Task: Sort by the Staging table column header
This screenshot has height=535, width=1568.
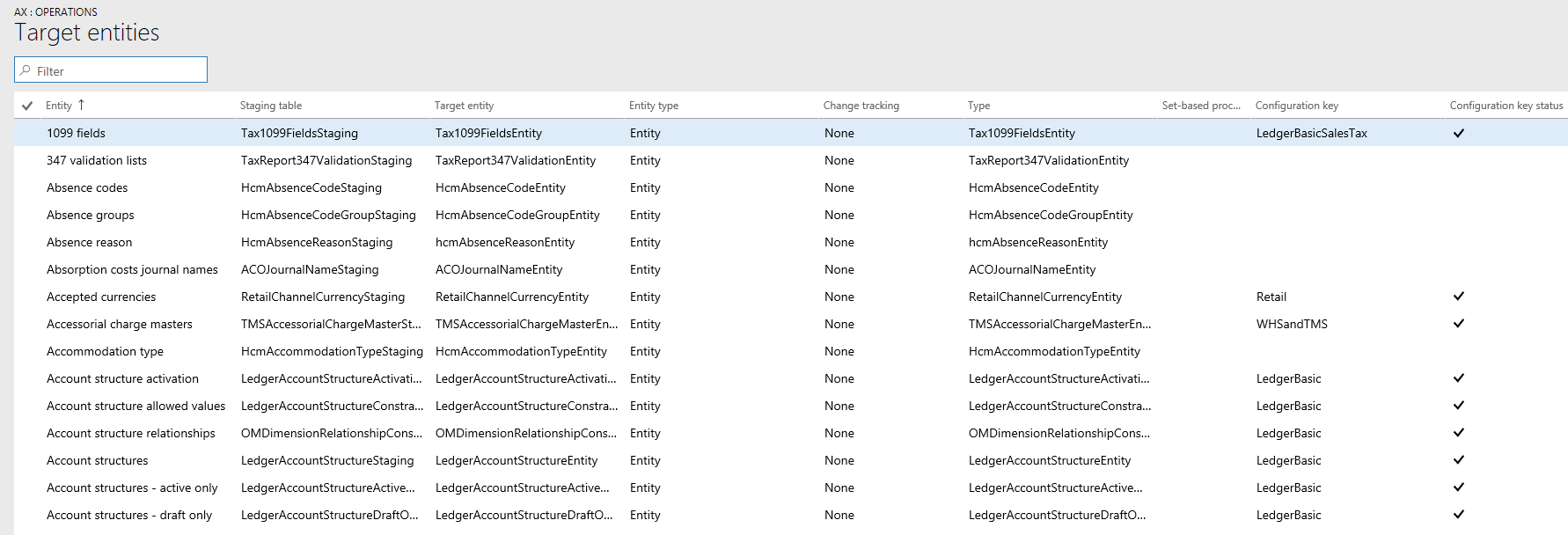Action: coord(271,106)
